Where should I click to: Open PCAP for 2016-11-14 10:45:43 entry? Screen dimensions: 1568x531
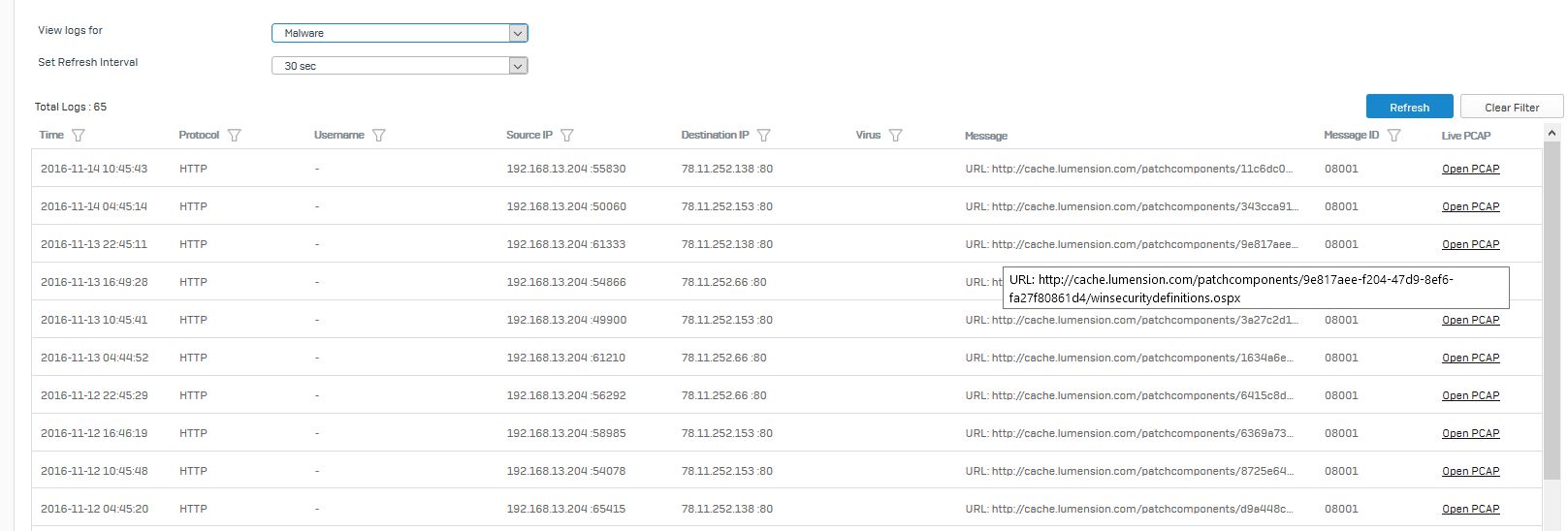[1470, 169]
